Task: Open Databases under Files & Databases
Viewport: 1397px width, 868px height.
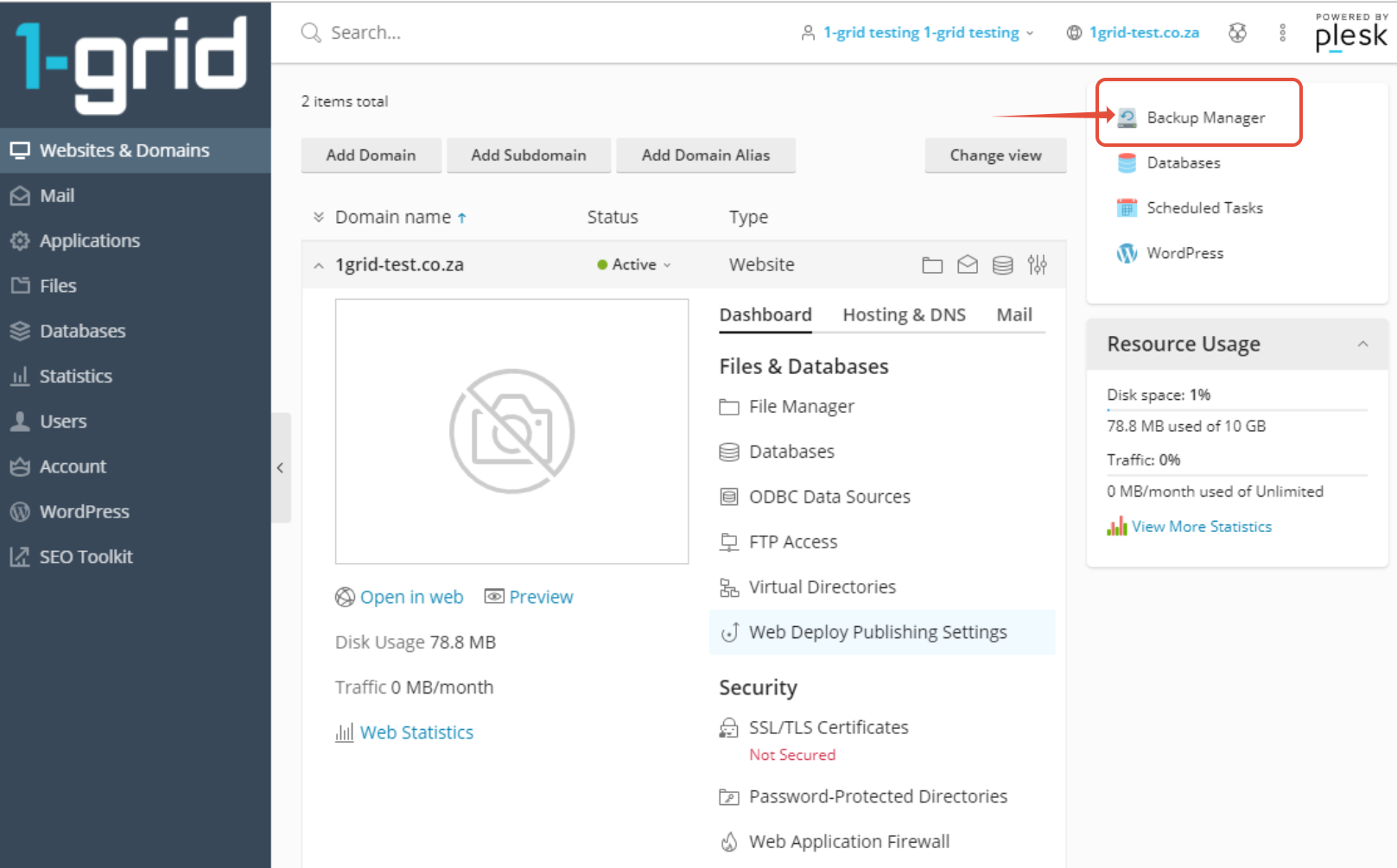Action: (x=778, y=452)
